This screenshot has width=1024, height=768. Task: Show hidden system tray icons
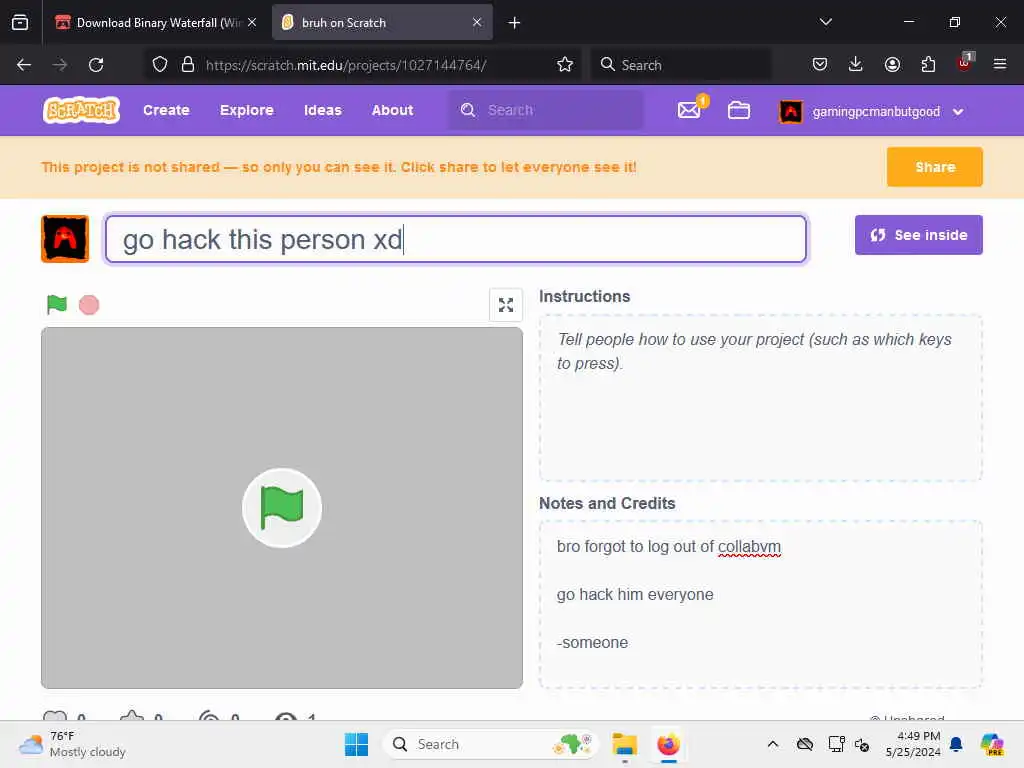coord(773,744)
